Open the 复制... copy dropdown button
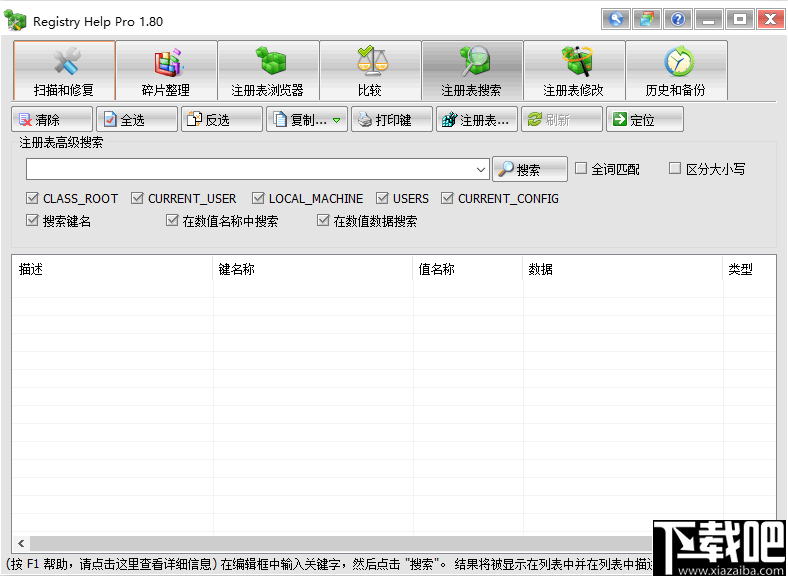Screen dimensions: 788x576 [307, 119]
